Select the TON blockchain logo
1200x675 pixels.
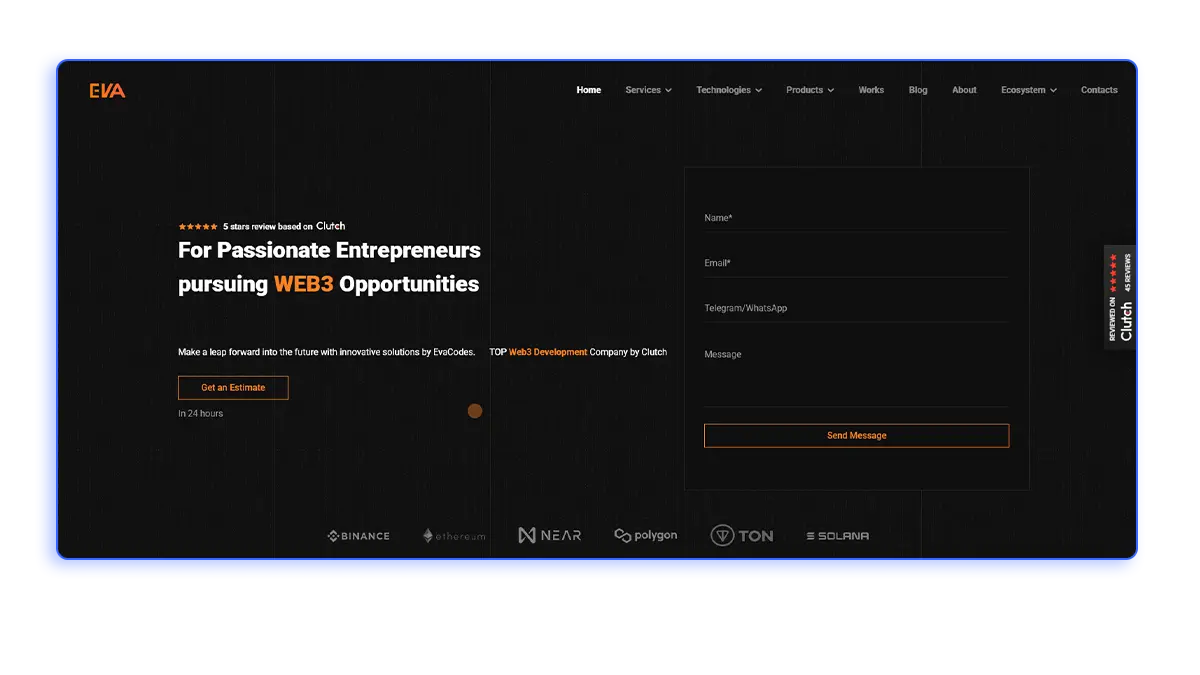click(742, 535)
